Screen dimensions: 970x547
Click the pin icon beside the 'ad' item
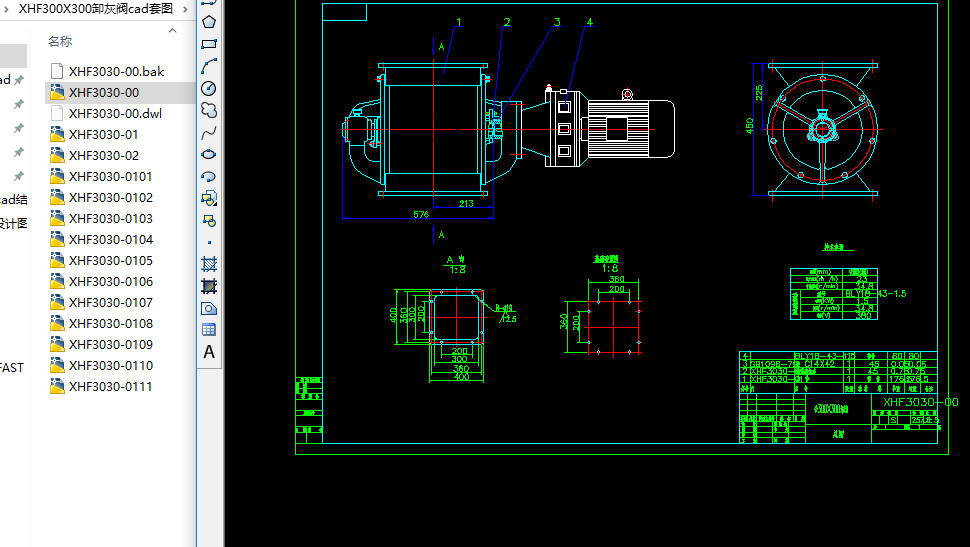pos(19,80)
